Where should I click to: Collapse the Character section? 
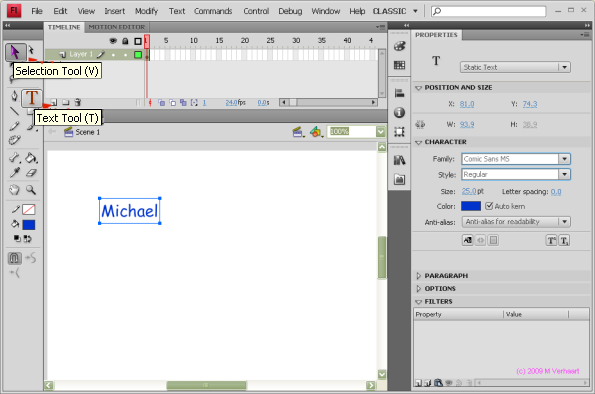click(x=419, y=142)
